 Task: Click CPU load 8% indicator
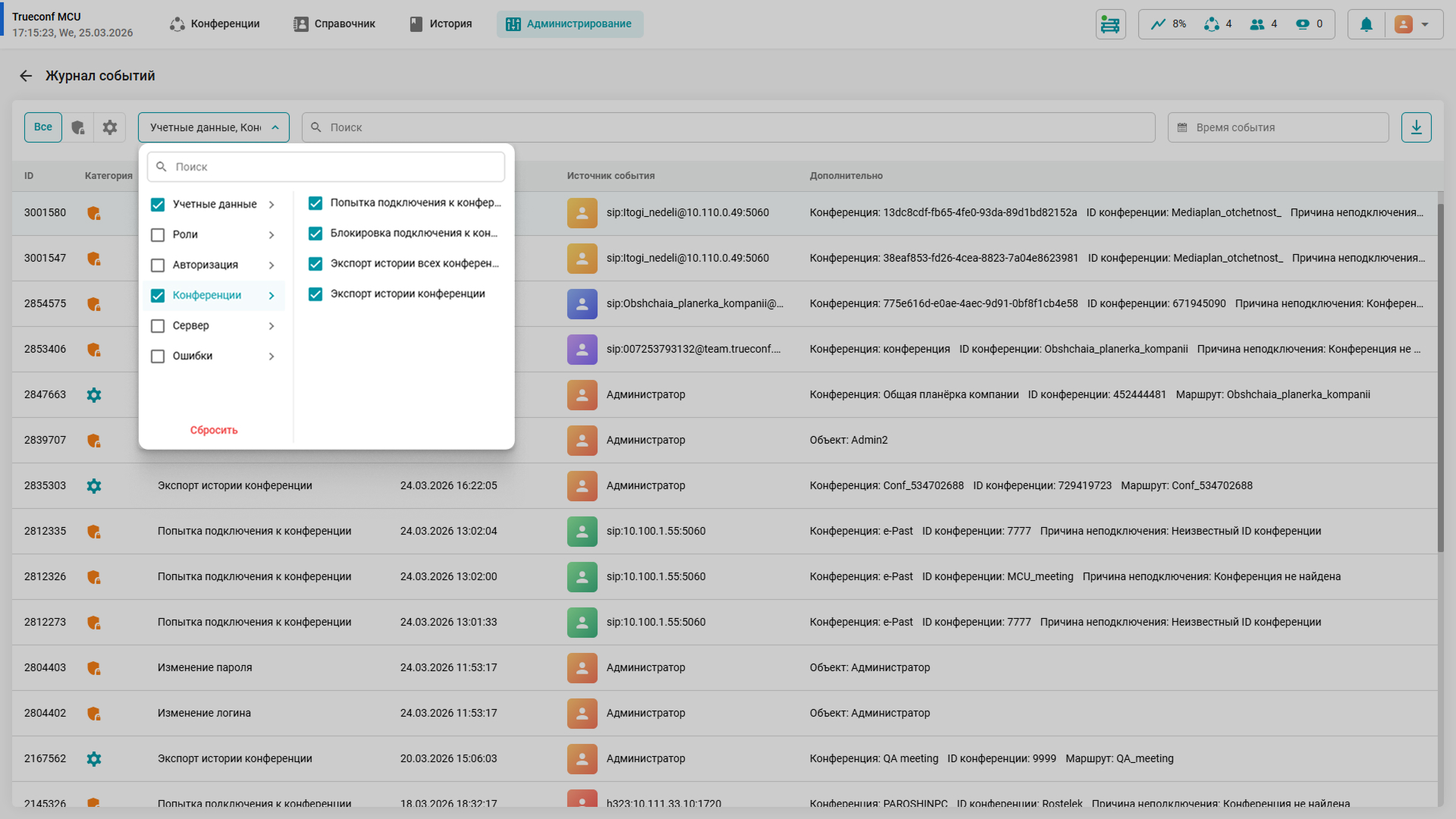[x=1169, y=24]
